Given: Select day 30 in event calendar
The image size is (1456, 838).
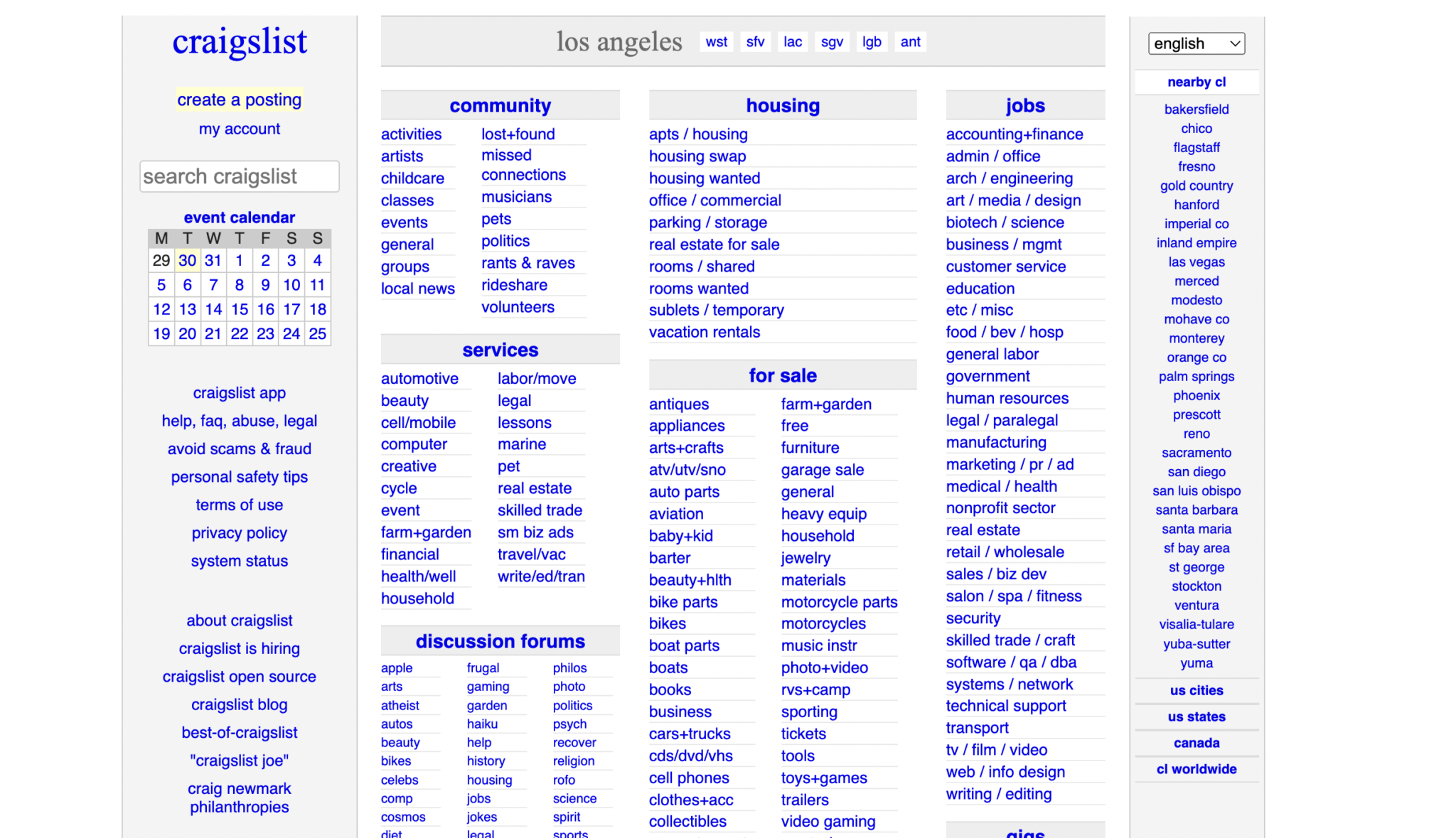Looking at the screenshot, I should [187, 260].
